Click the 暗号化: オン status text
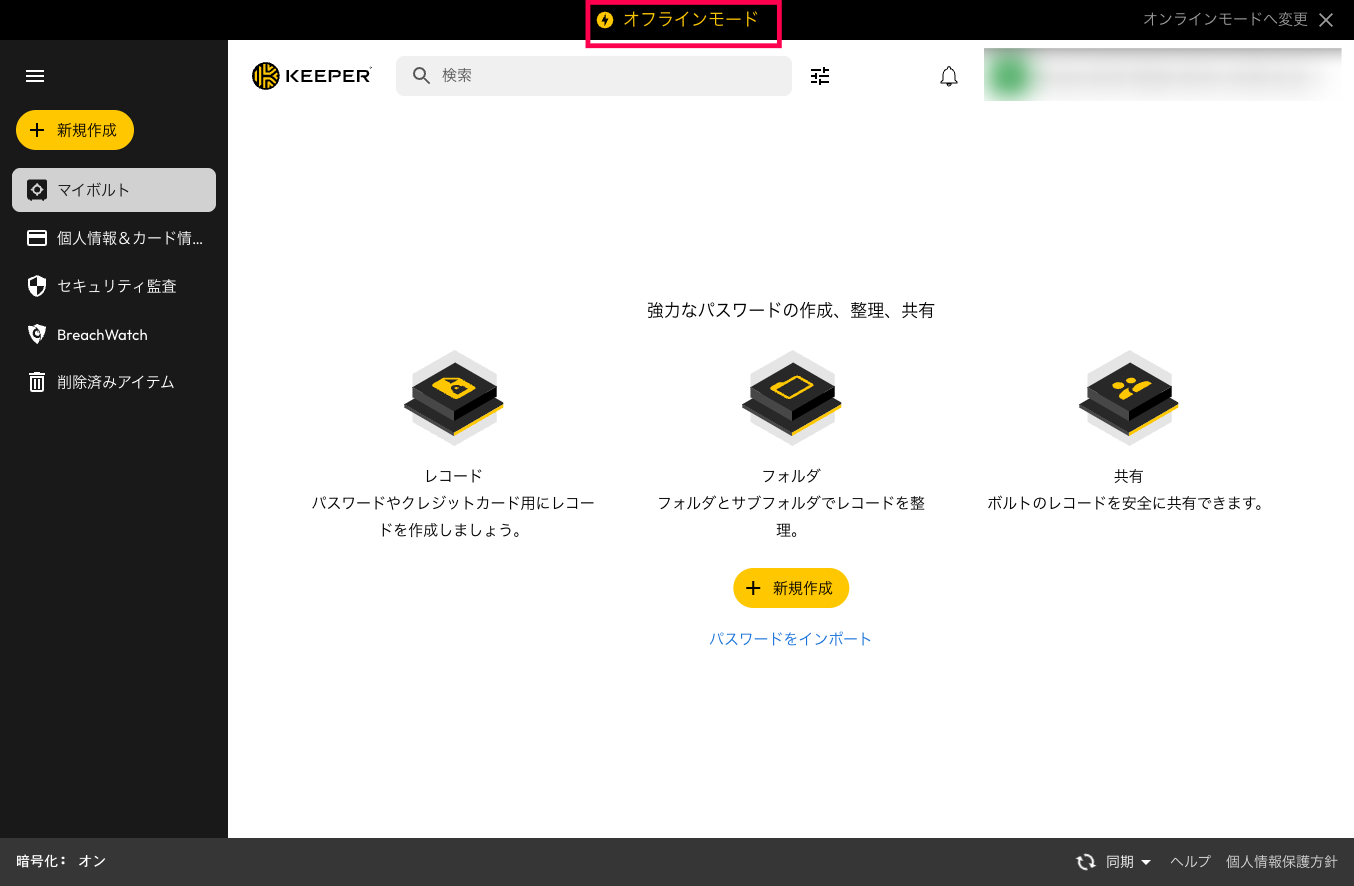Image resolution: width=1354 pixels, height=886 pixels. 61,861
